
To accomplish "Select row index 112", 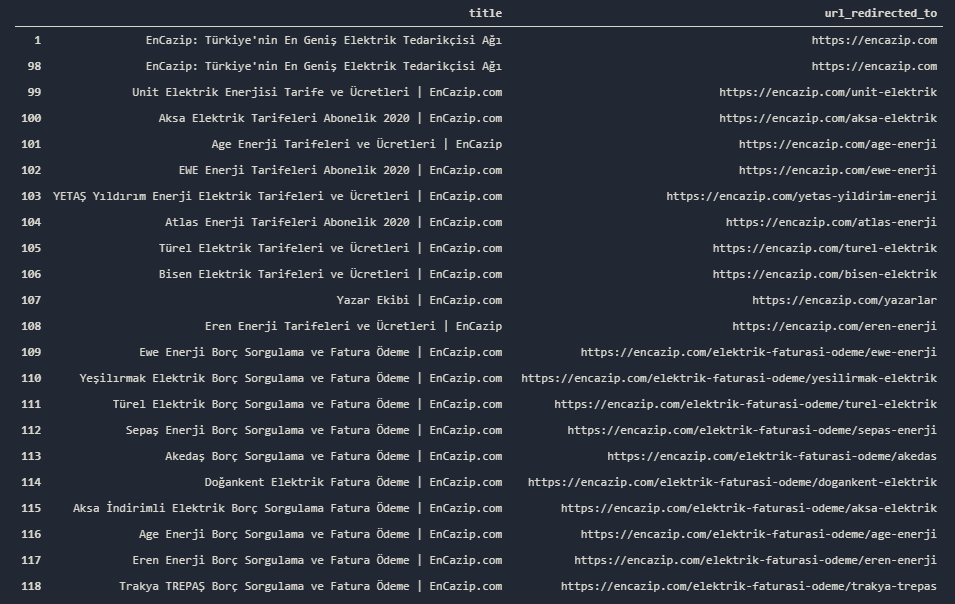I will (31, 430).
